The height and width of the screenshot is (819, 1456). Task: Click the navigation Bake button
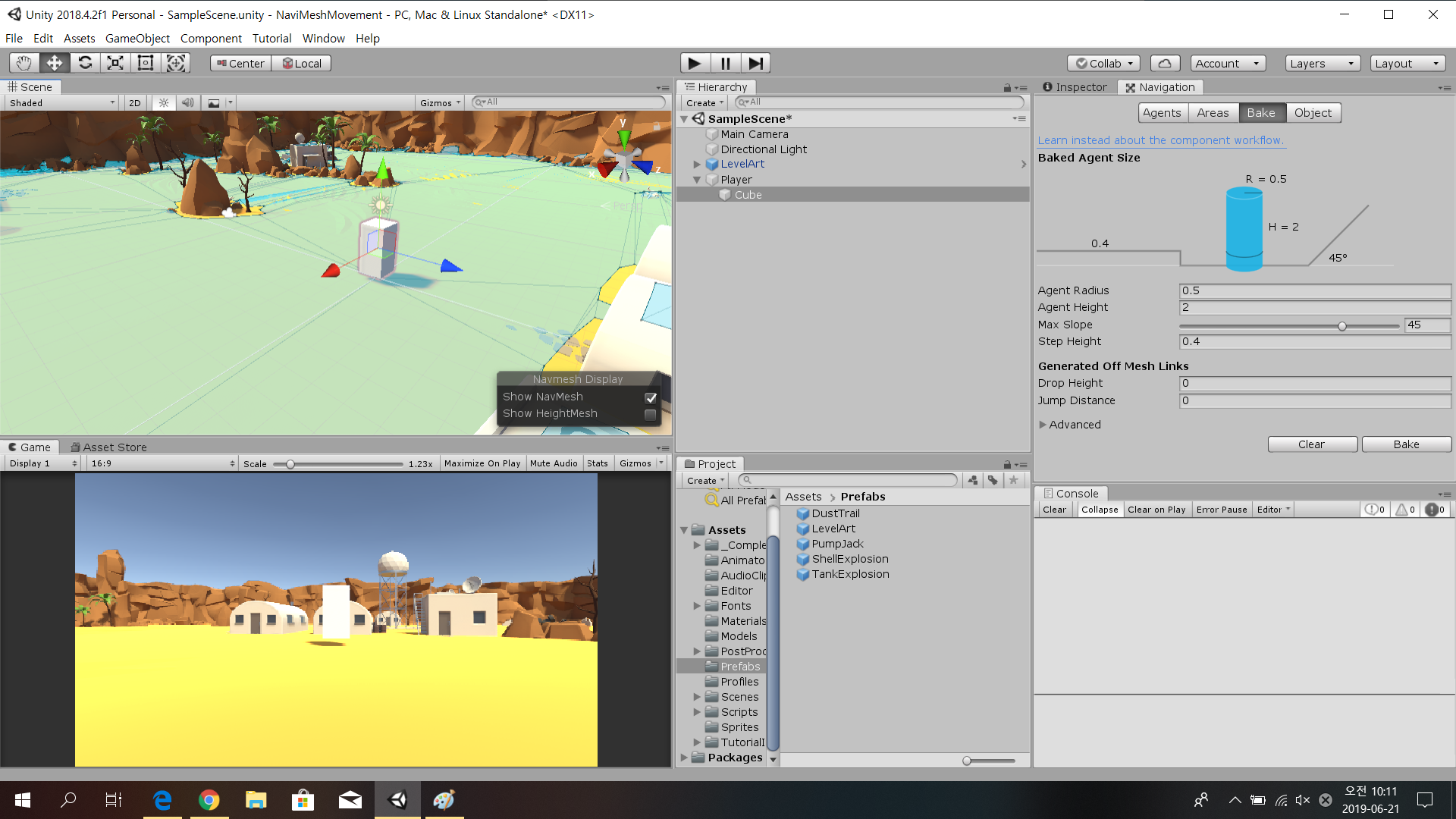[1406, 444]
